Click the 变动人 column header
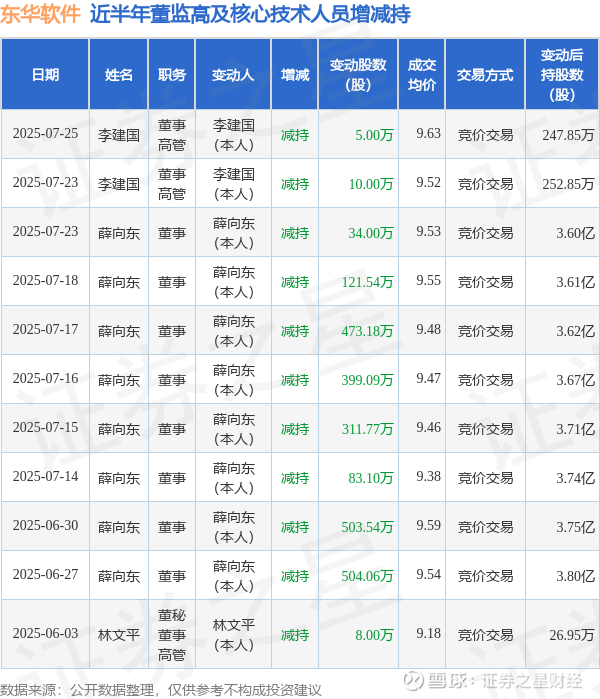Image resolution: width=600 pixels, height=699 pixels. 233,74
